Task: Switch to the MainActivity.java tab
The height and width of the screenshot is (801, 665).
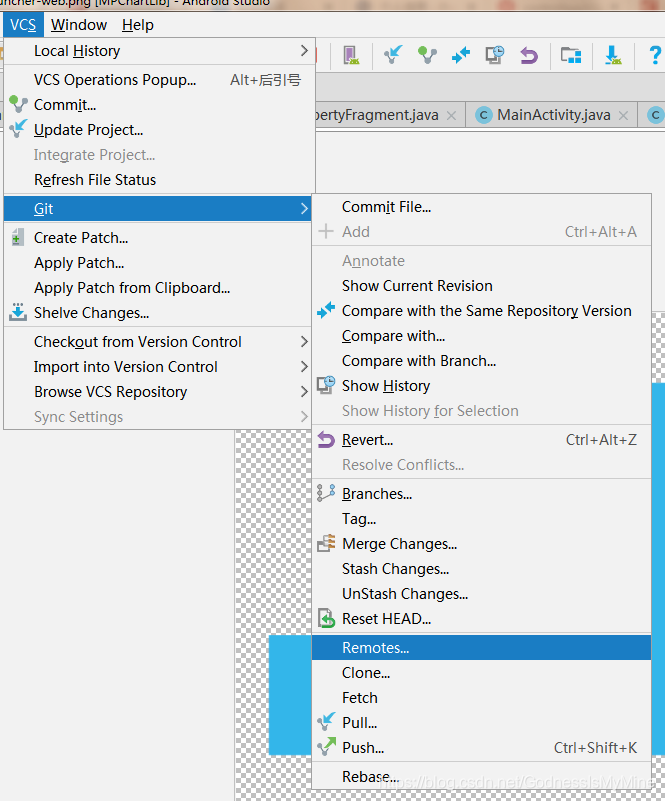Action: [x=554, y=115]
